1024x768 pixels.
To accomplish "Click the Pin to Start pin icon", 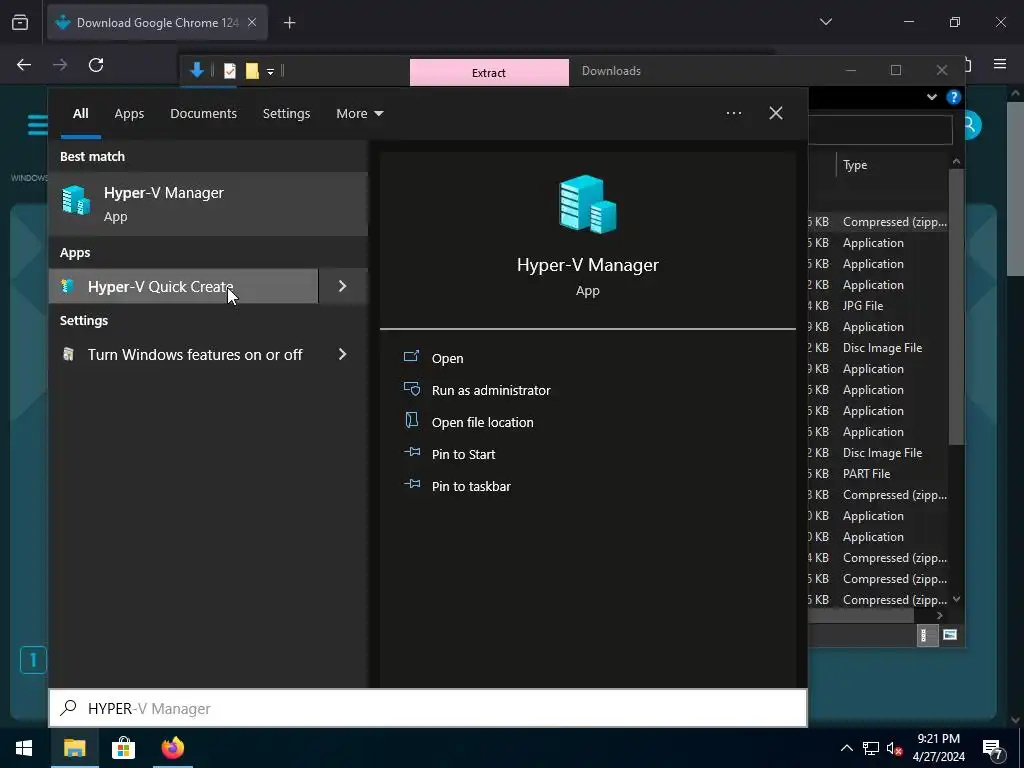I will 411,452.
